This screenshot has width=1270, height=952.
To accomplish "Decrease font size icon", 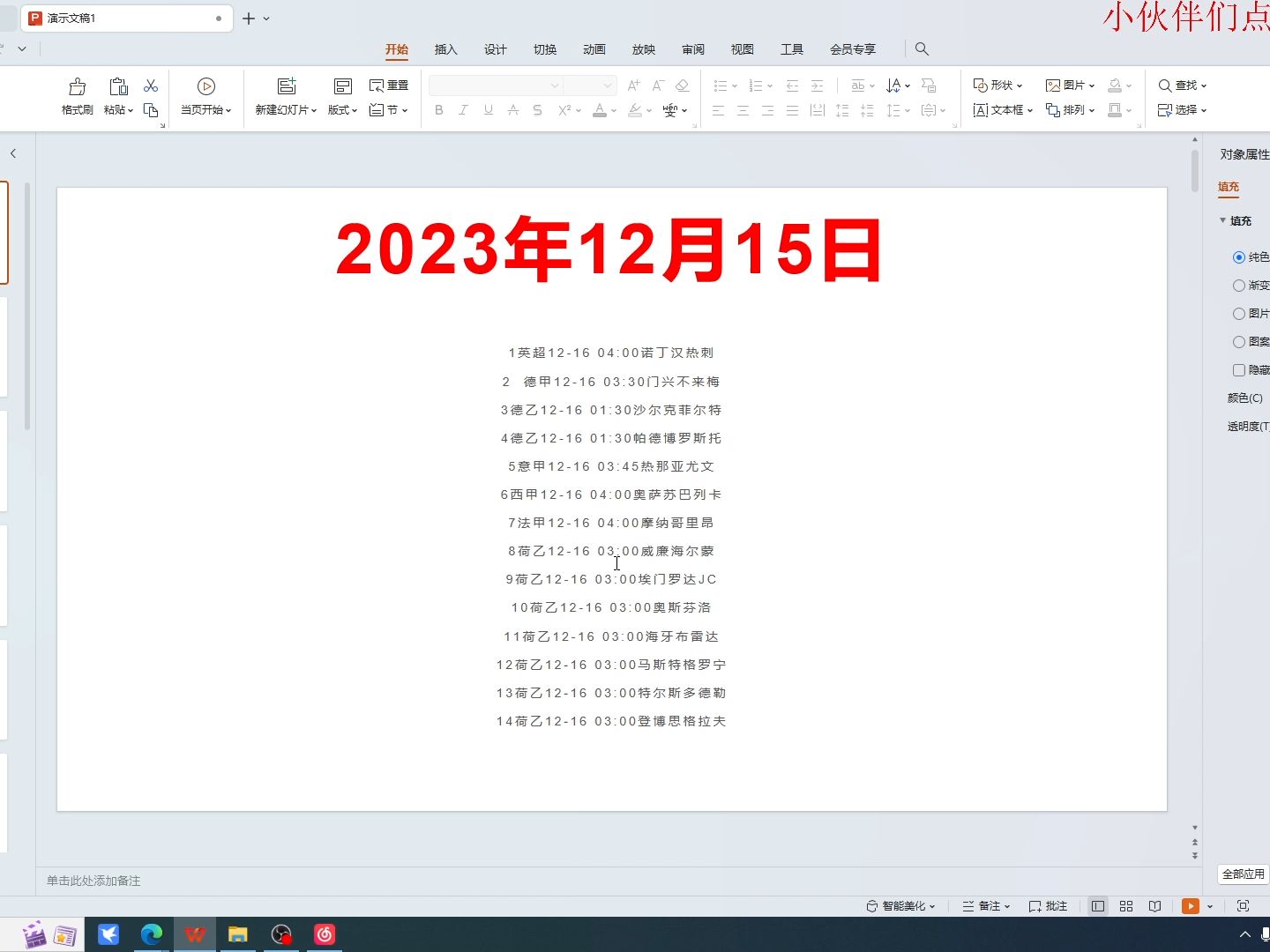I will (x=658, y=86).
